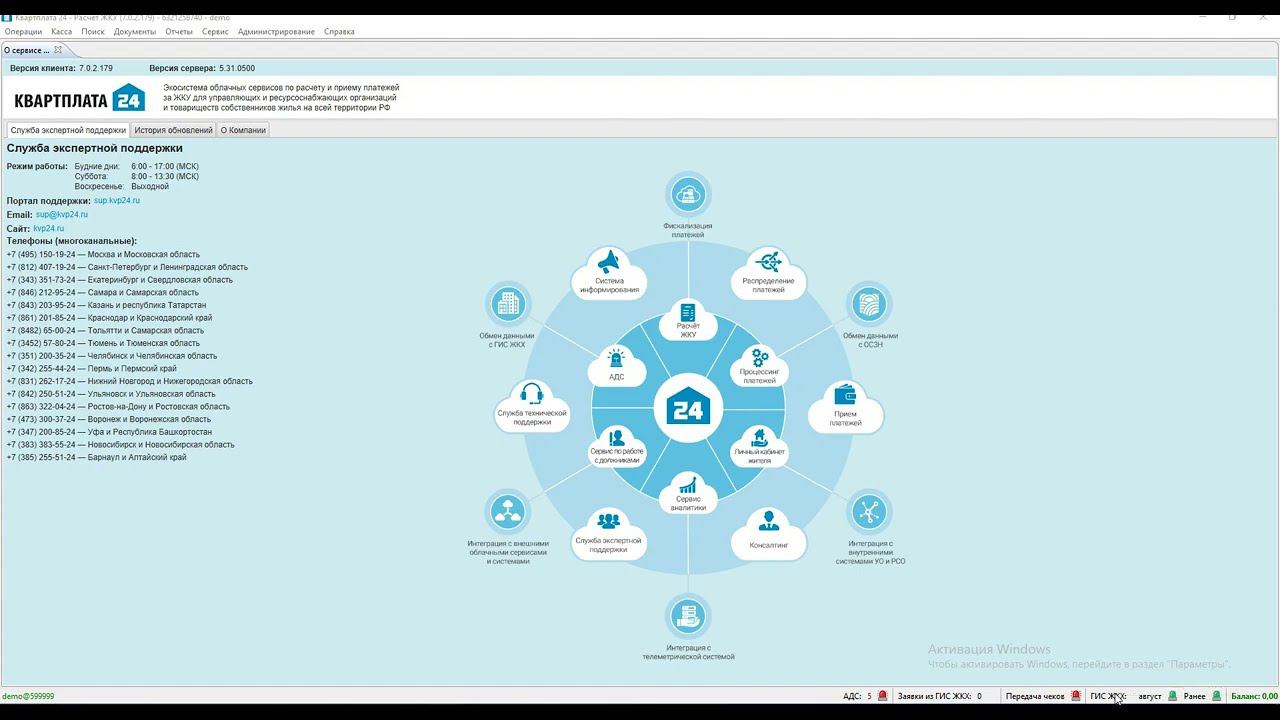Click the Пермь и Пермский край row
This screenshot has height=720, width=1280.
pos(92,369)
